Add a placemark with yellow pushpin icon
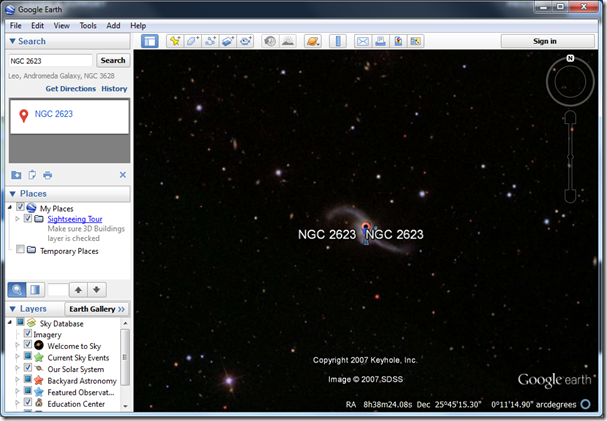This screenshot has height=421, width=607. [x=175, y=41]
